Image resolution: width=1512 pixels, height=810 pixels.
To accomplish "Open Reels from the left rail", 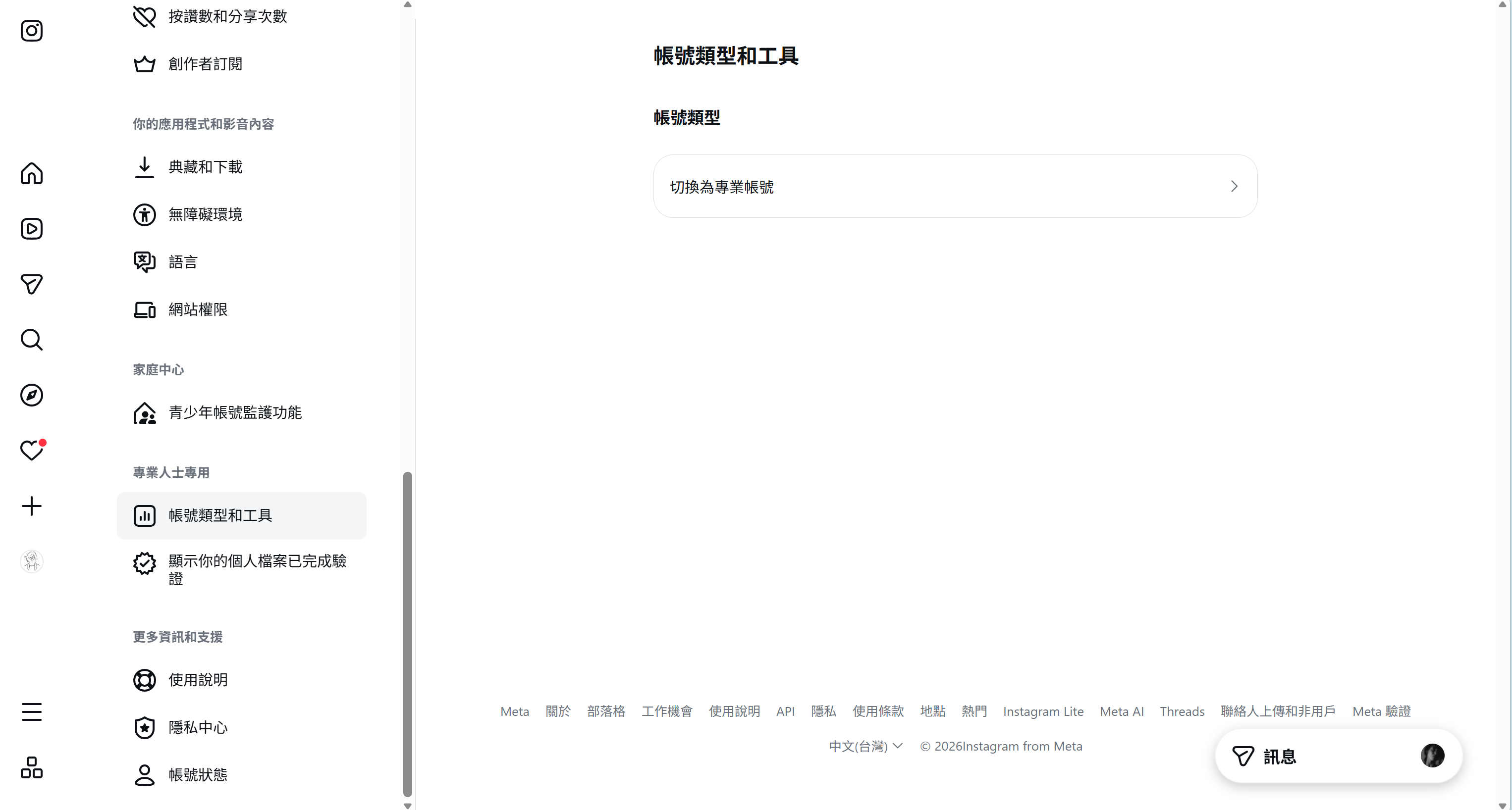I will [x=32, y=229].
